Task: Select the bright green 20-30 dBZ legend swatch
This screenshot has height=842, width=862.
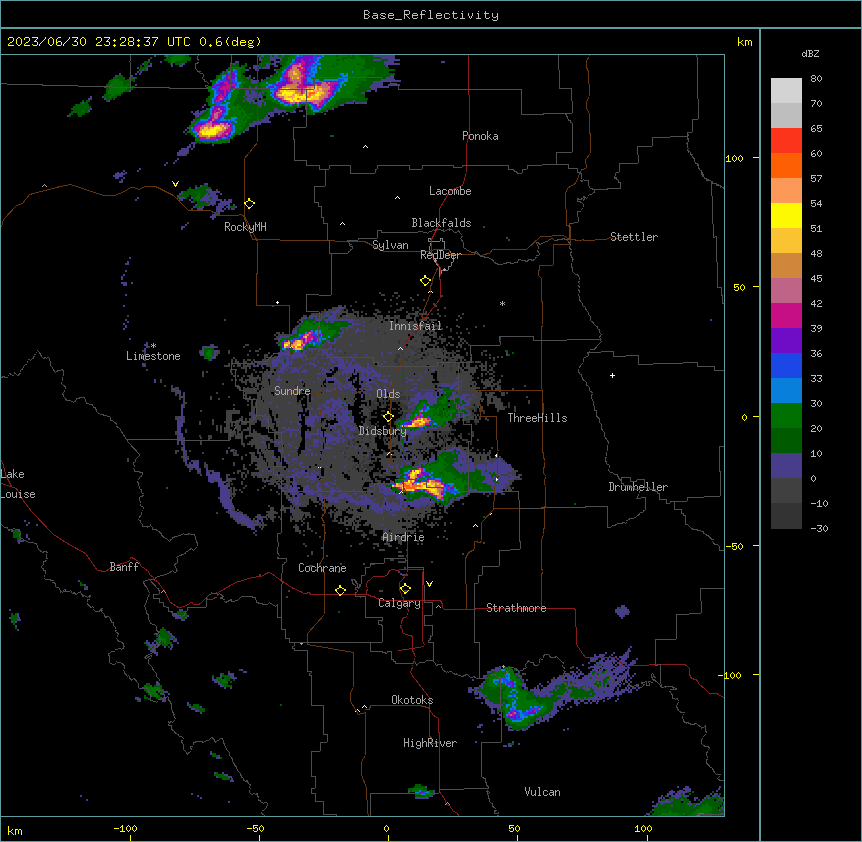Action: [x=786, y=416]
